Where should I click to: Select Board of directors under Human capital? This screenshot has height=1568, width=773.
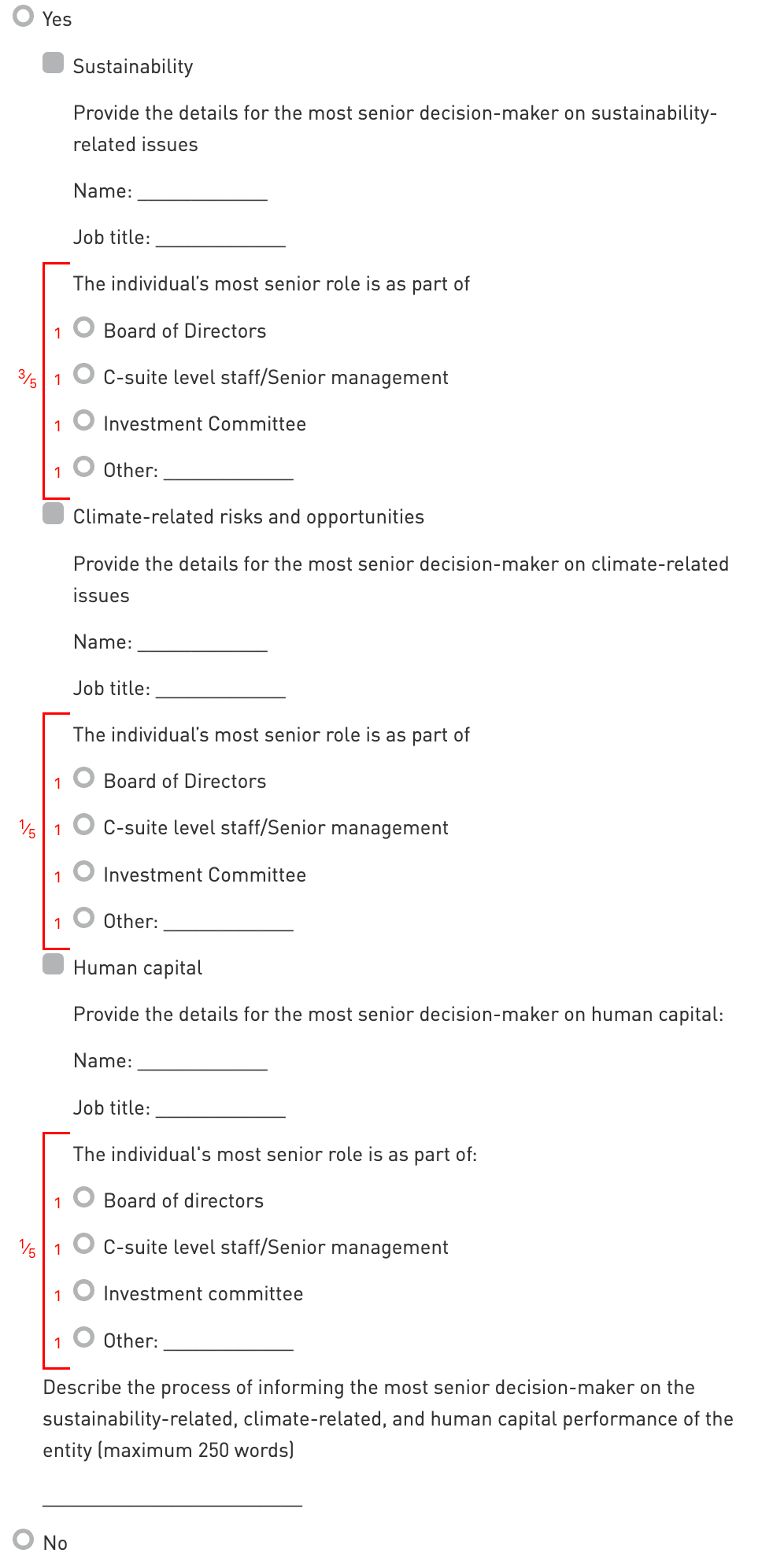coord(84,1197)
